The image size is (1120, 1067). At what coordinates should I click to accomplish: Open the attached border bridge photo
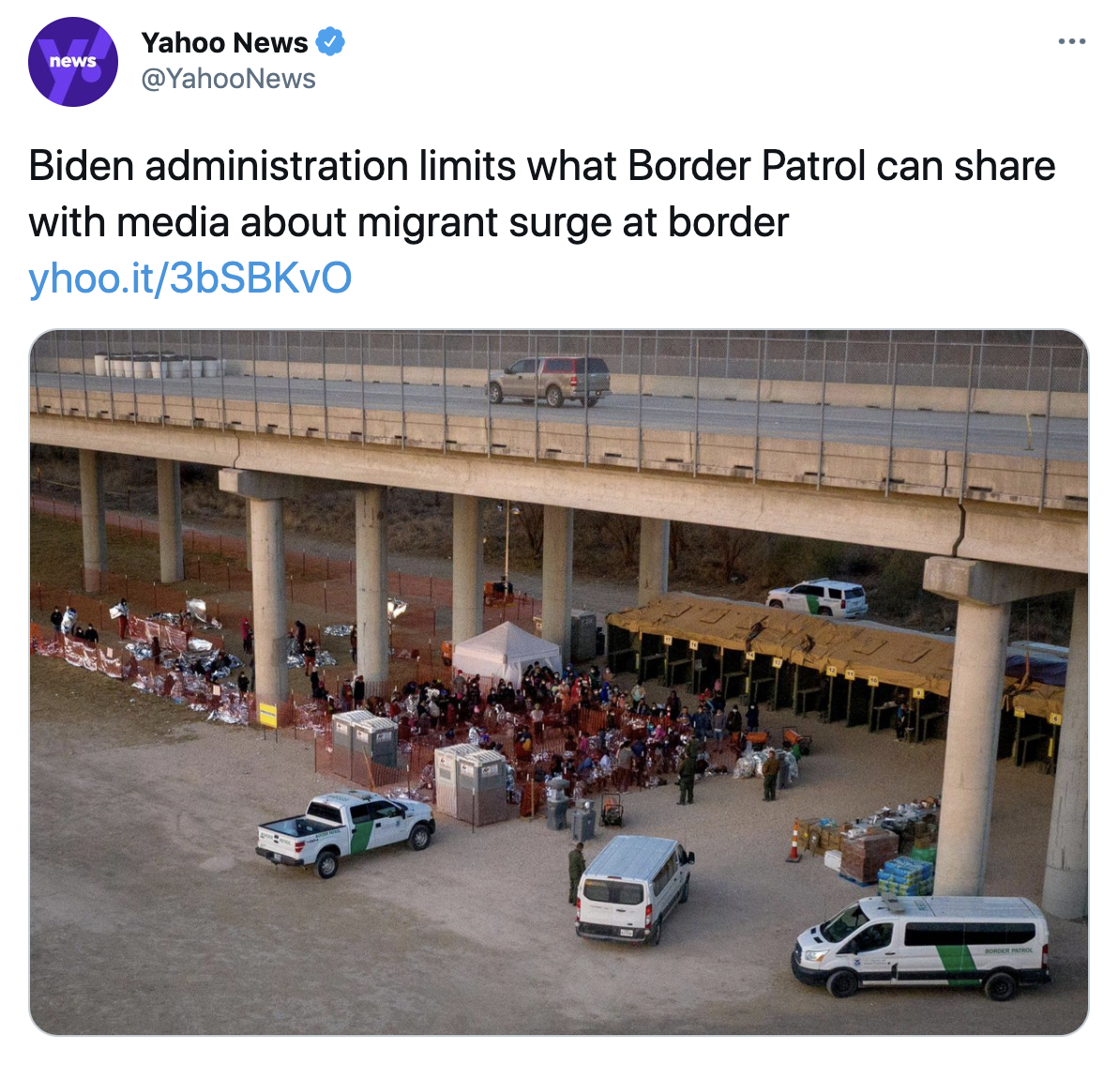pyautogui.click(x=558, y=682)
